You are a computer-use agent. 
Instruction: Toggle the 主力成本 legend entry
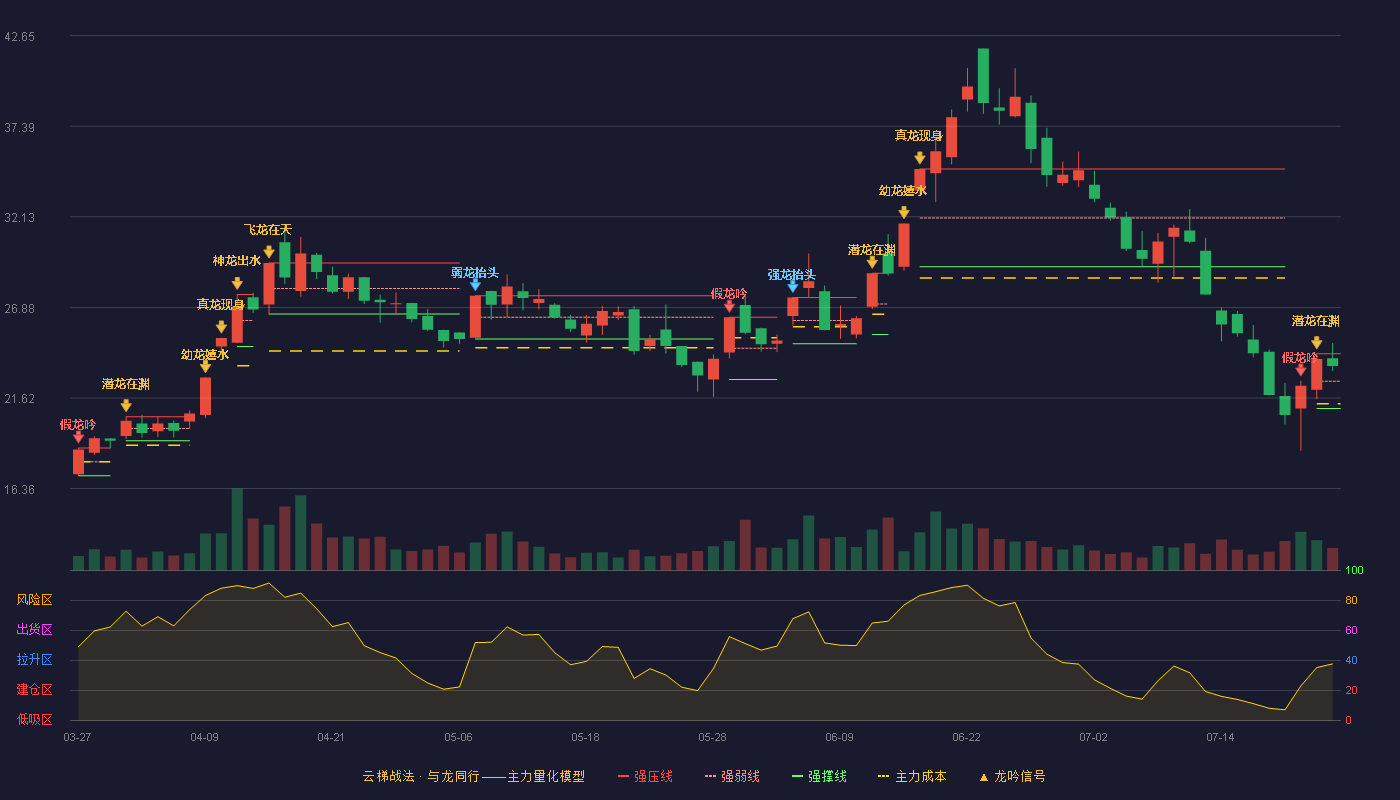click(912, 776)
